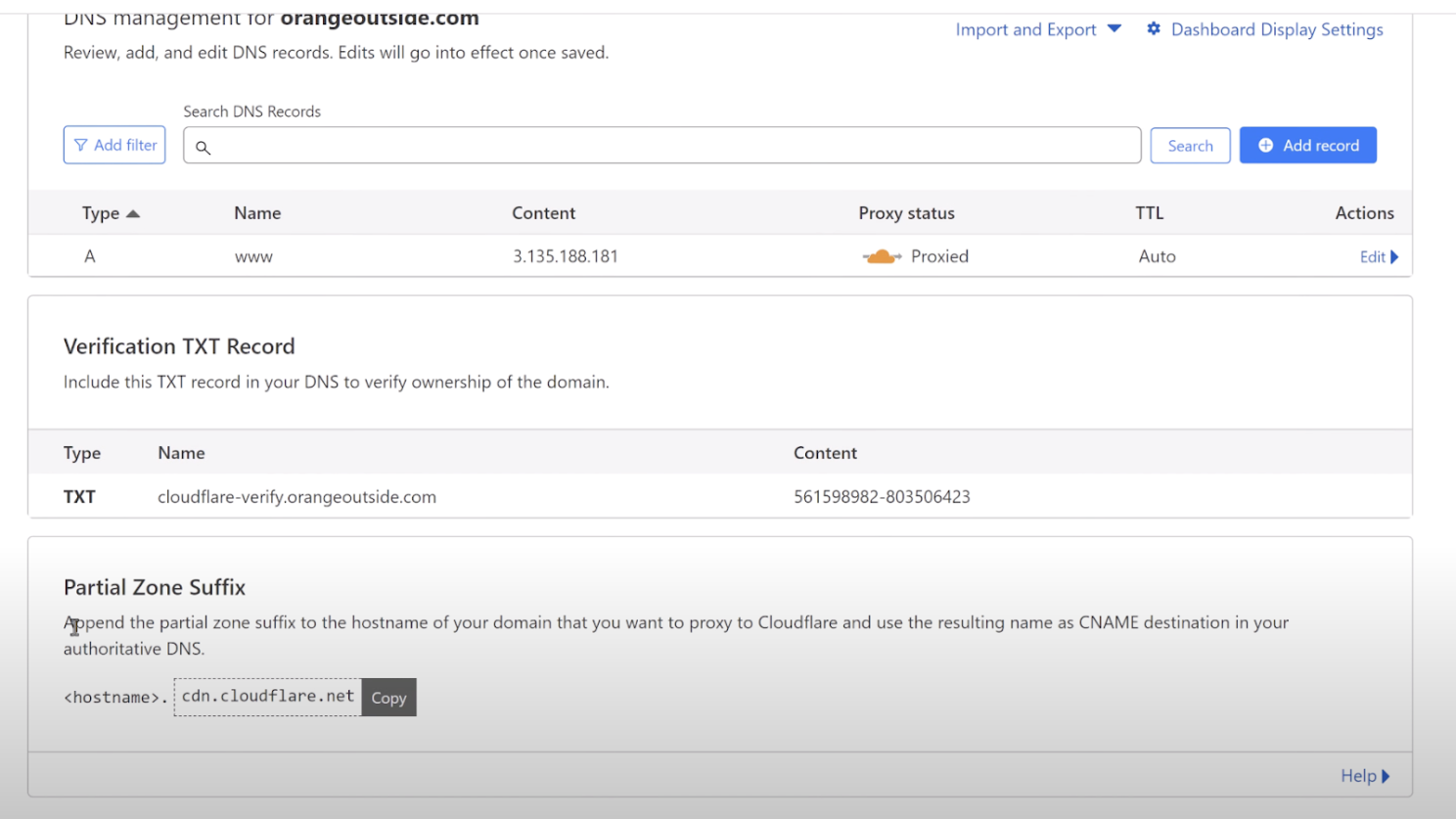Click the Partial Zone Suffix heading

155,587
